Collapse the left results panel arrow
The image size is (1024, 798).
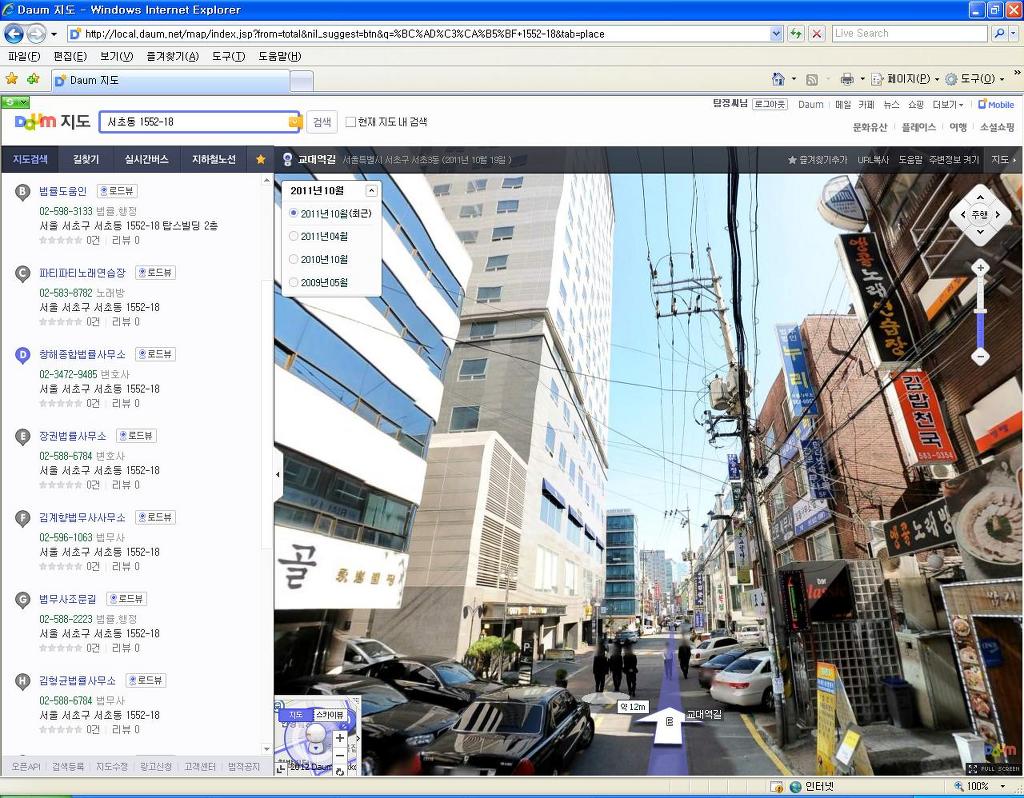point(278,474)
